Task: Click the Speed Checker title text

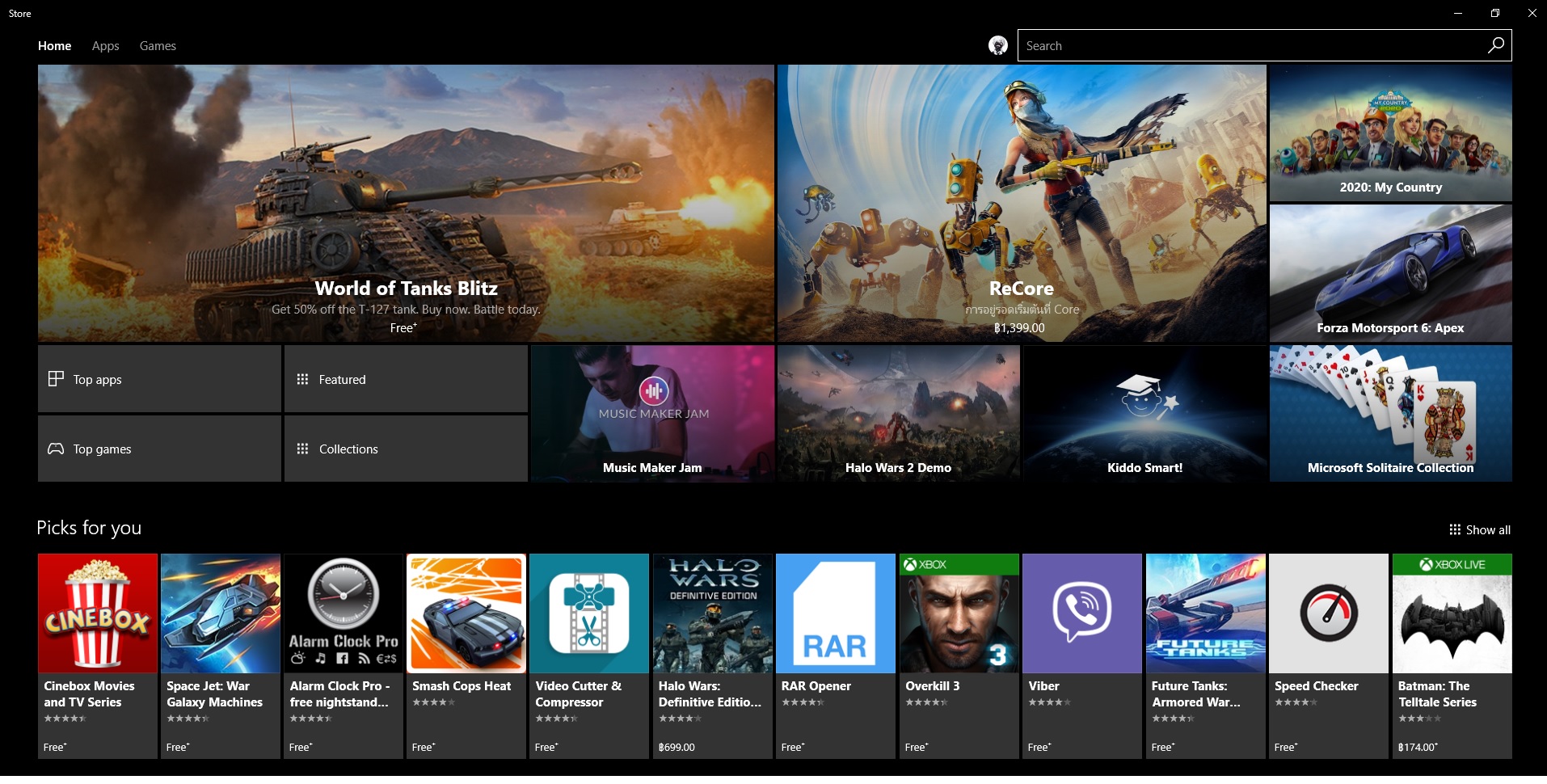Action: [x=1316, y=685]
